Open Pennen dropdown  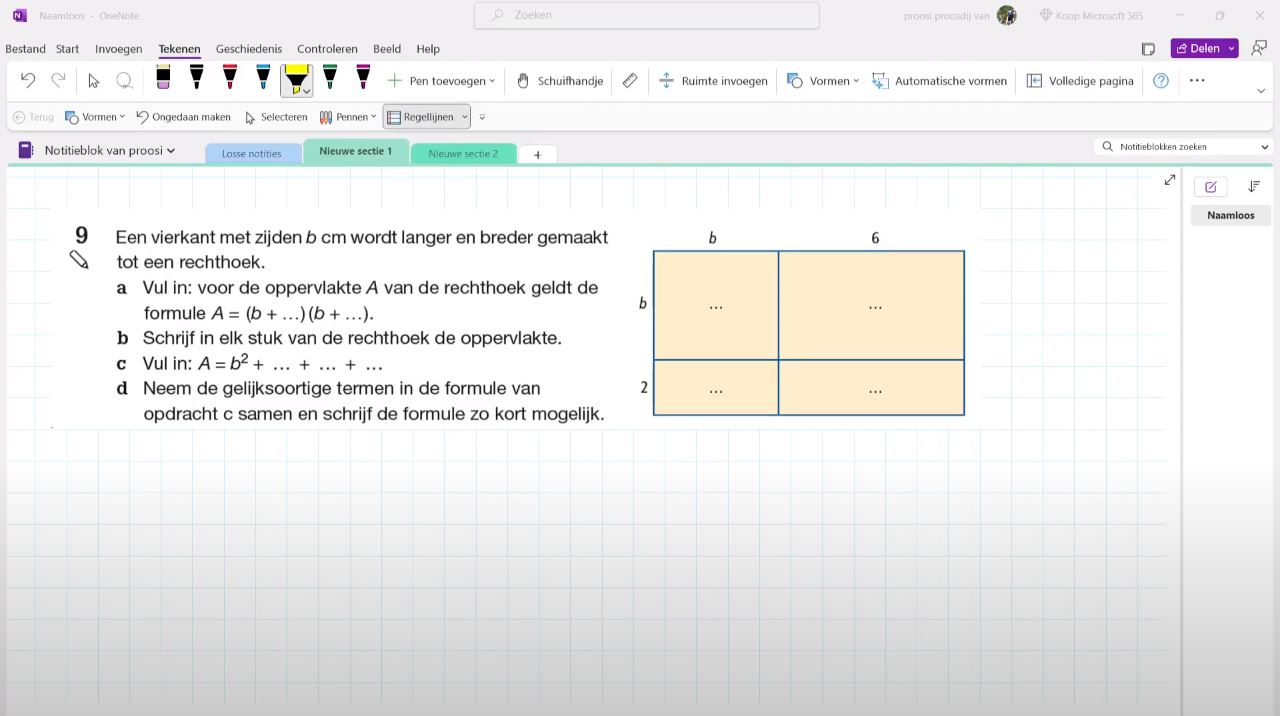pyautogui.click(x=348, y=117)
